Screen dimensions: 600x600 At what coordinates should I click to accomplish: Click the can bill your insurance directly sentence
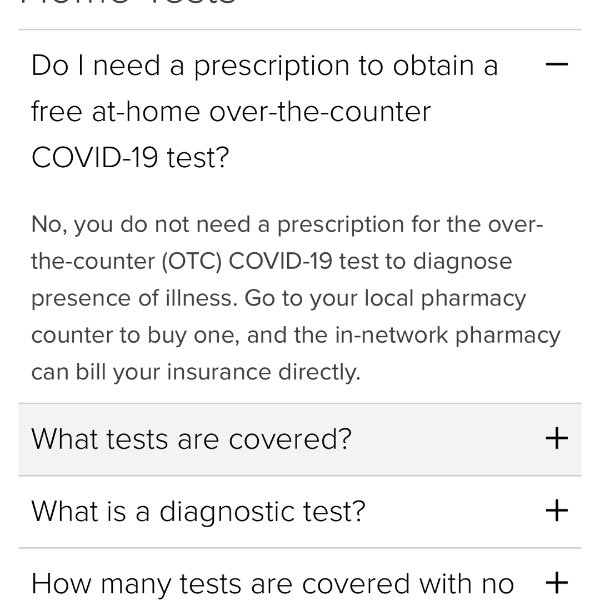pos(196,372)
